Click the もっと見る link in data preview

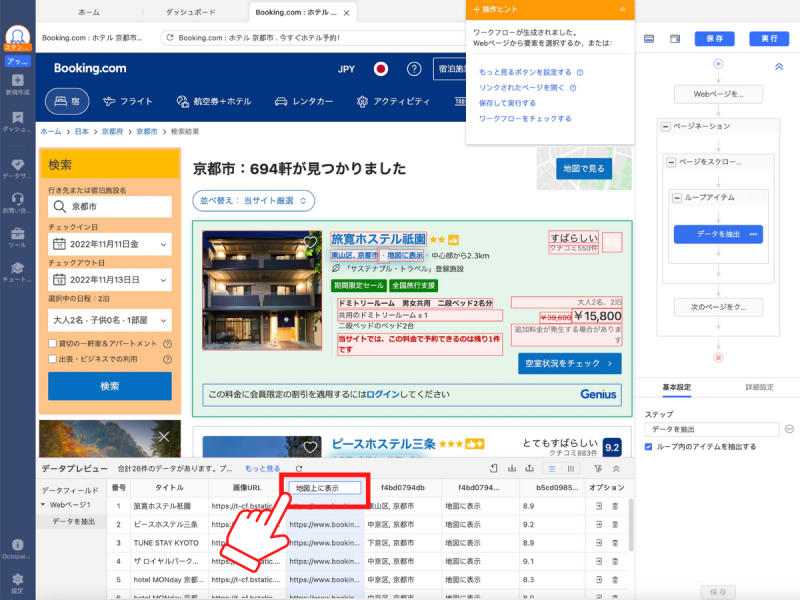(262, 468)
